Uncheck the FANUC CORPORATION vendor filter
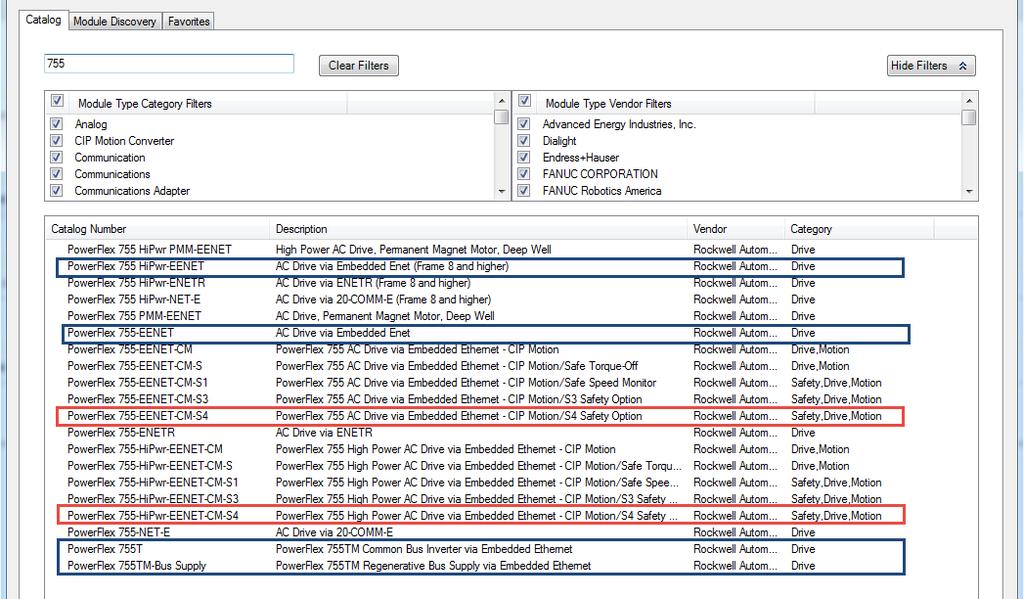 pos(524,174)
